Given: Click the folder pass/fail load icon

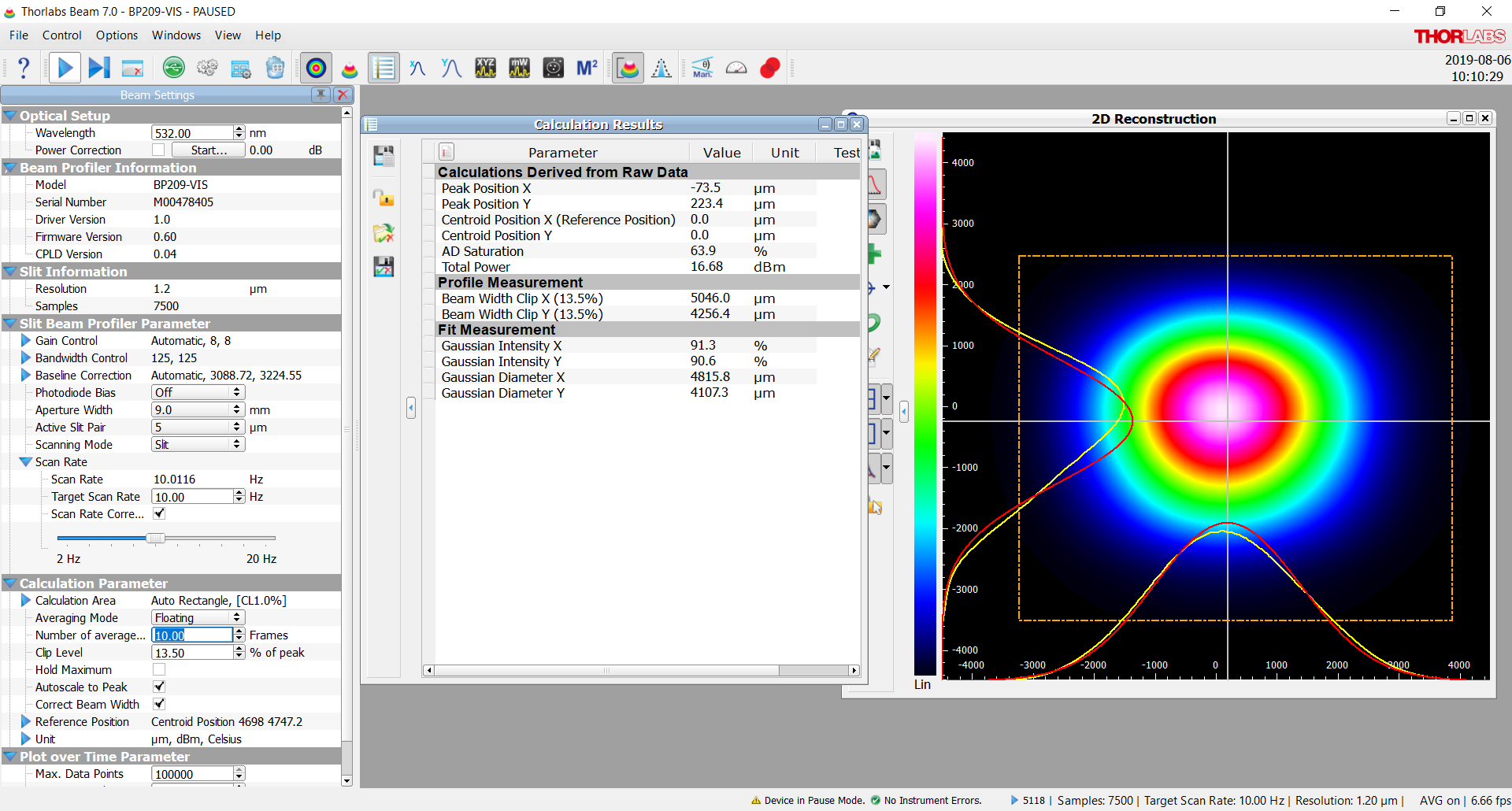Looking at the screenshot, I should tap(384, 233).
